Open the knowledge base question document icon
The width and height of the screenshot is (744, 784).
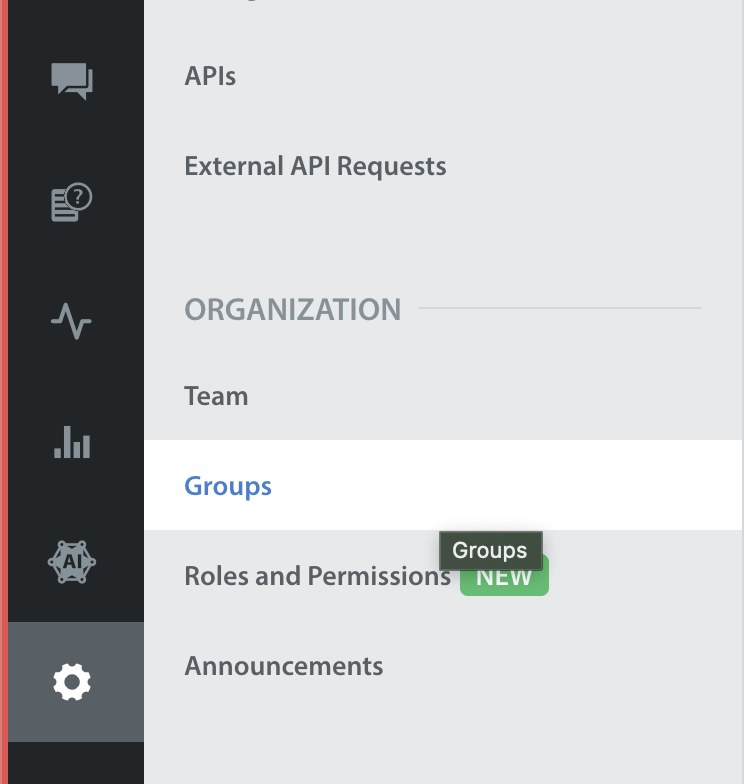(x=72, y=202)
